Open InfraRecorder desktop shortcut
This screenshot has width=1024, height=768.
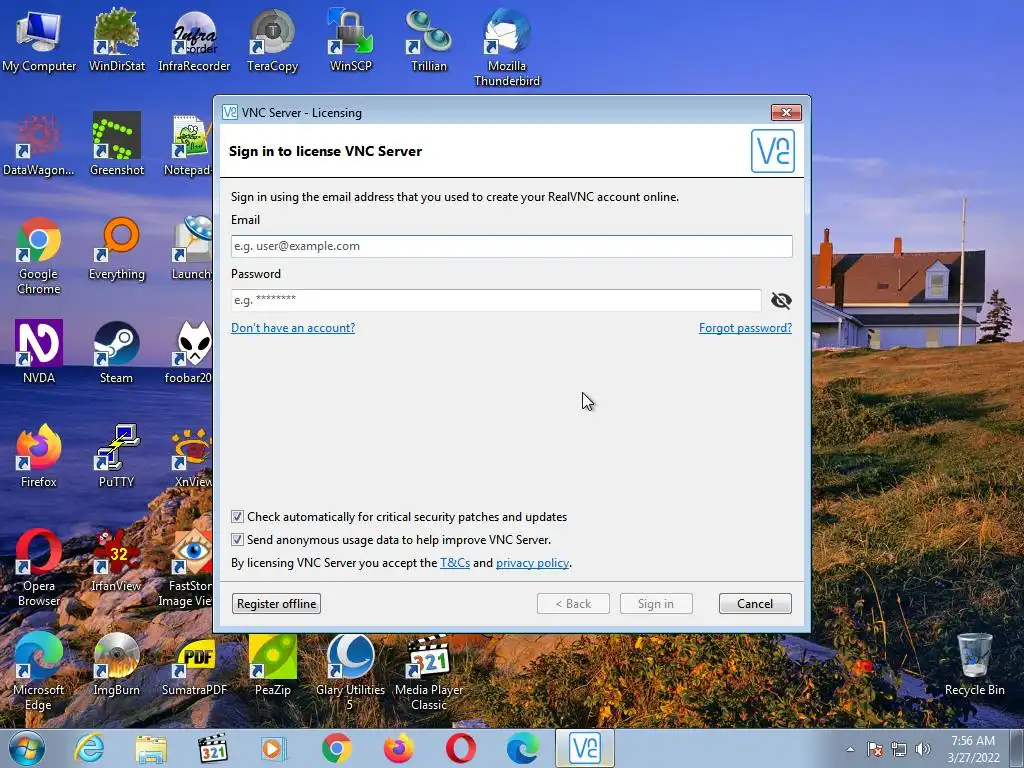[x=194, y=40]
